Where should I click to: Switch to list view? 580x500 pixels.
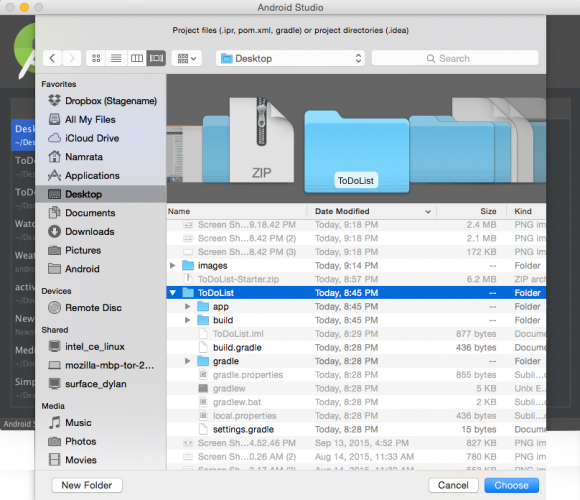click(116, 58)
